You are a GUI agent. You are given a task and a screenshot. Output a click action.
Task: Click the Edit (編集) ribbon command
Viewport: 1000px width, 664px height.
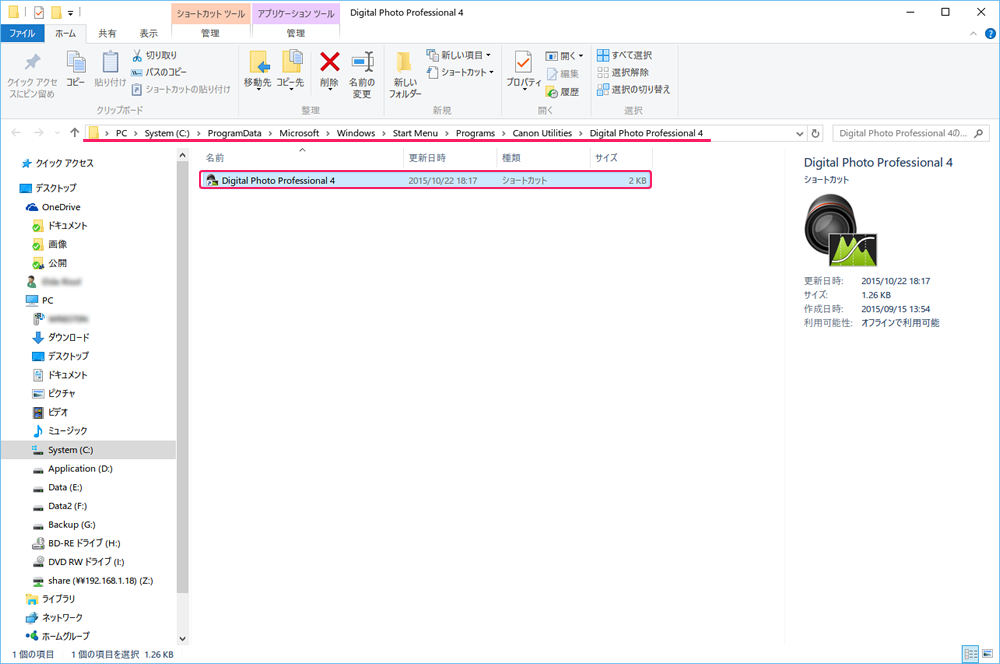coord(562,74)
